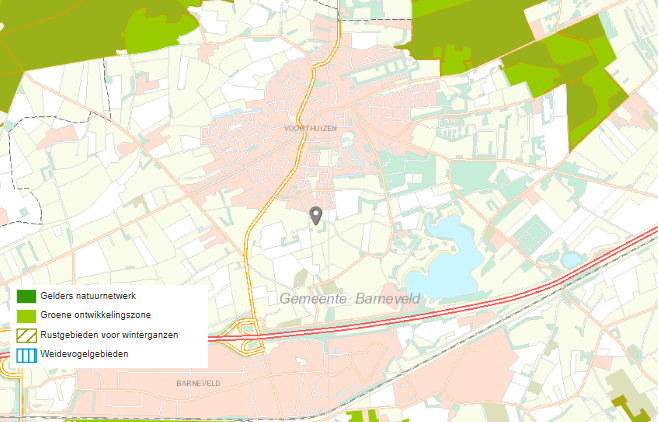Image resolution: width=658 pixels, height=422 pixels.
Task: Click the blue striped Weidevogelgebieden legend icon
Action: pyautogui.click(x=27, y=354)
